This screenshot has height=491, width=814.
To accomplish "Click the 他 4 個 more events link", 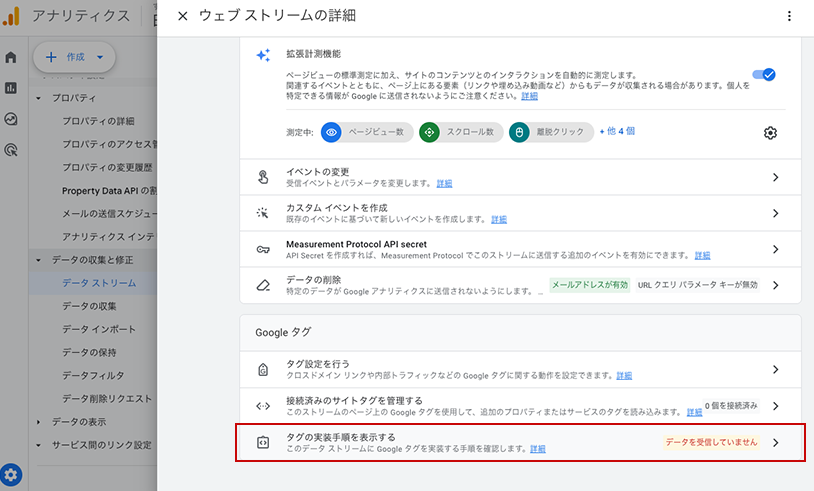I will (617, 131).
